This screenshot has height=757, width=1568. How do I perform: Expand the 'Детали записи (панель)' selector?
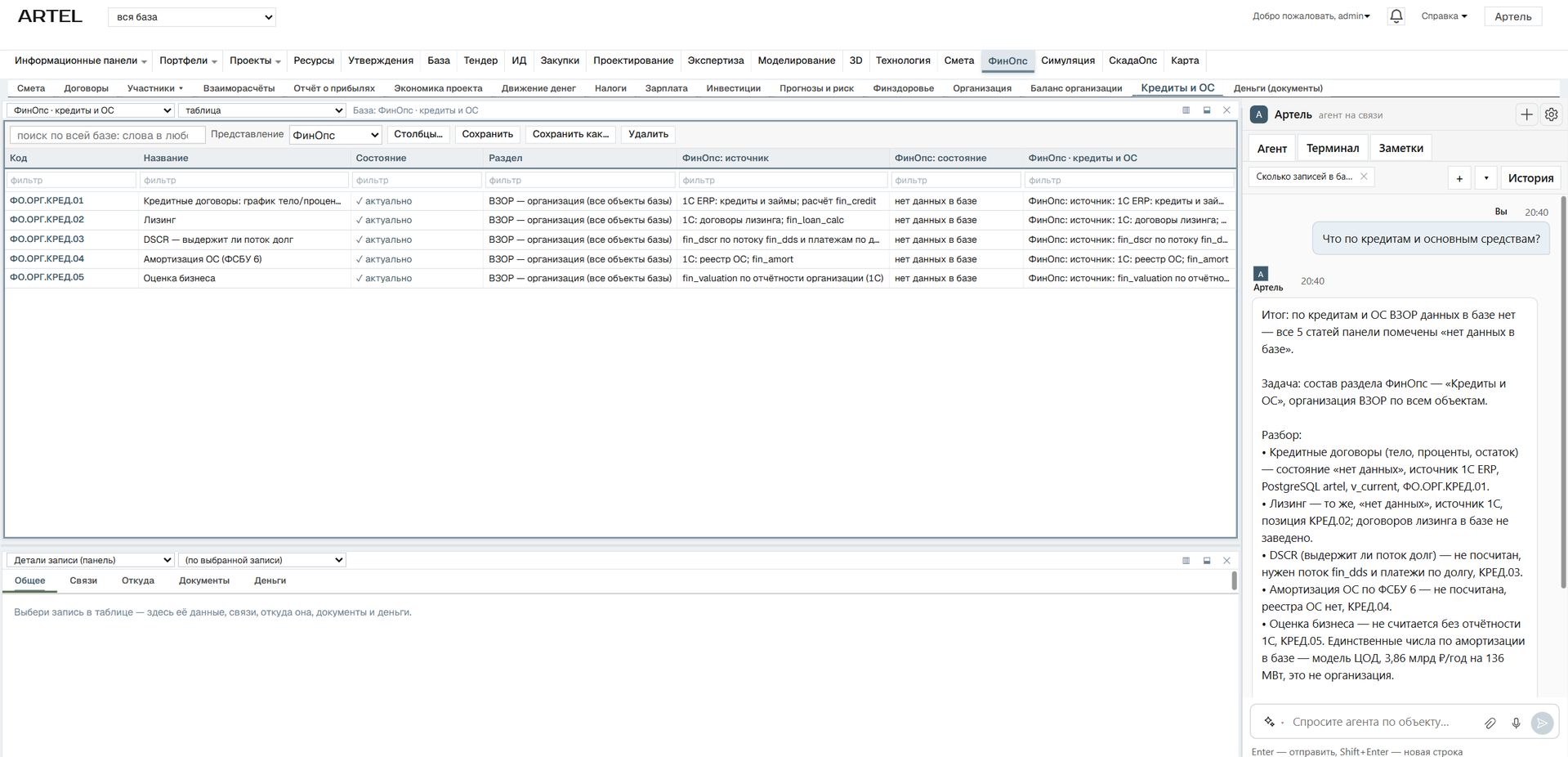pyautogui.click(x=91, y=560)
